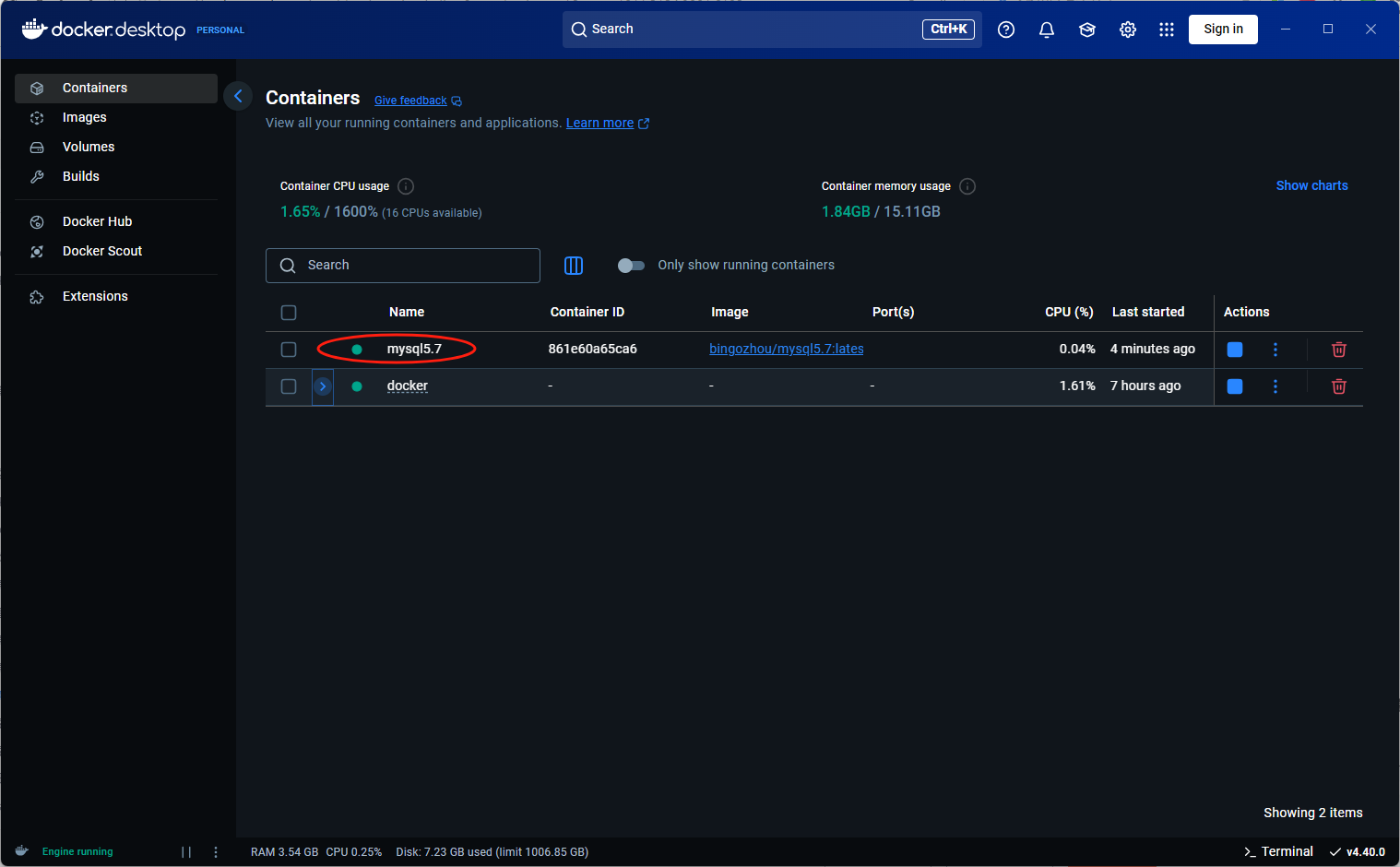
Task: Open engine options three-dot menu
Action: point(216,852)
